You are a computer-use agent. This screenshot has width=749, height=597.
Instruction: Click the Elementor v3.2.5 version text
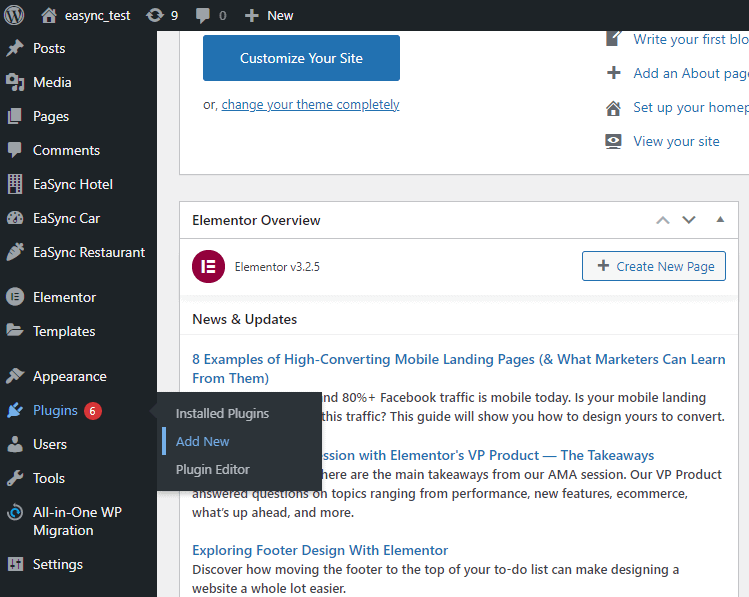pyautogui.click(x=277, y=267)
